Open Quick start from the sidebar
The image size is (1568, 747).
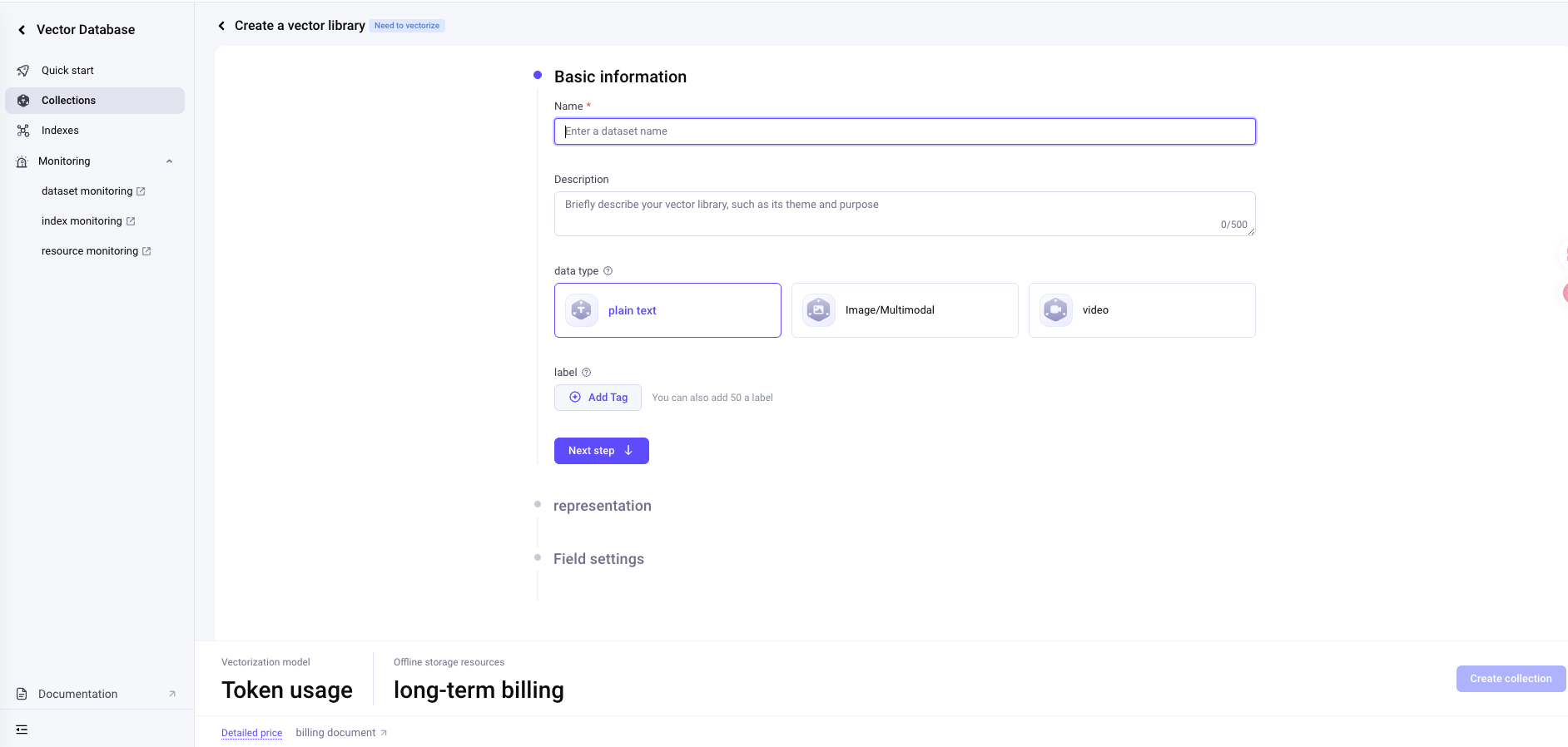point(67,71)
